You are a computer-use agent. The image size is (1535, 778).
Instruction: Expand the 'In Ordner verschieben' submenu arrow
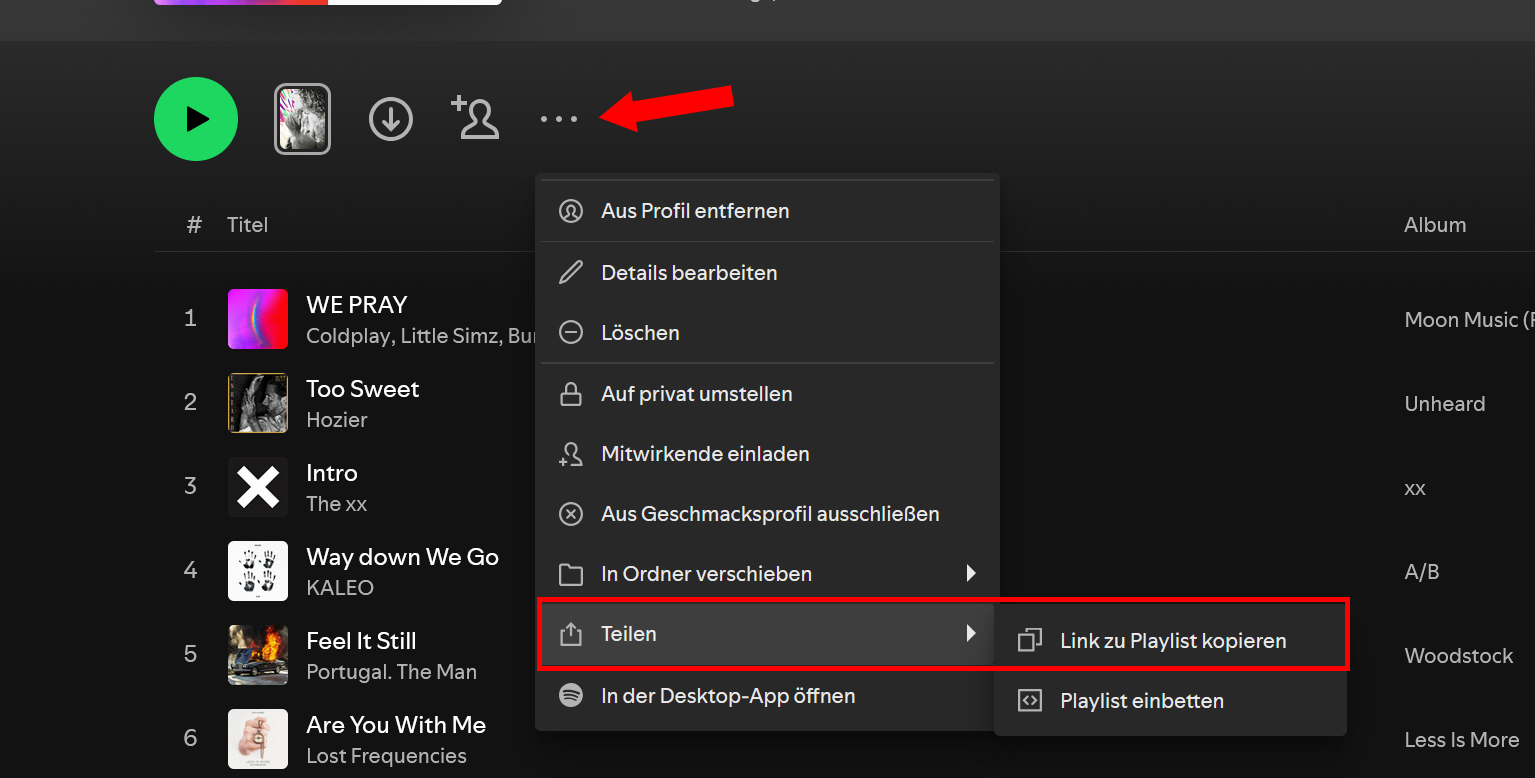(970, 574)
